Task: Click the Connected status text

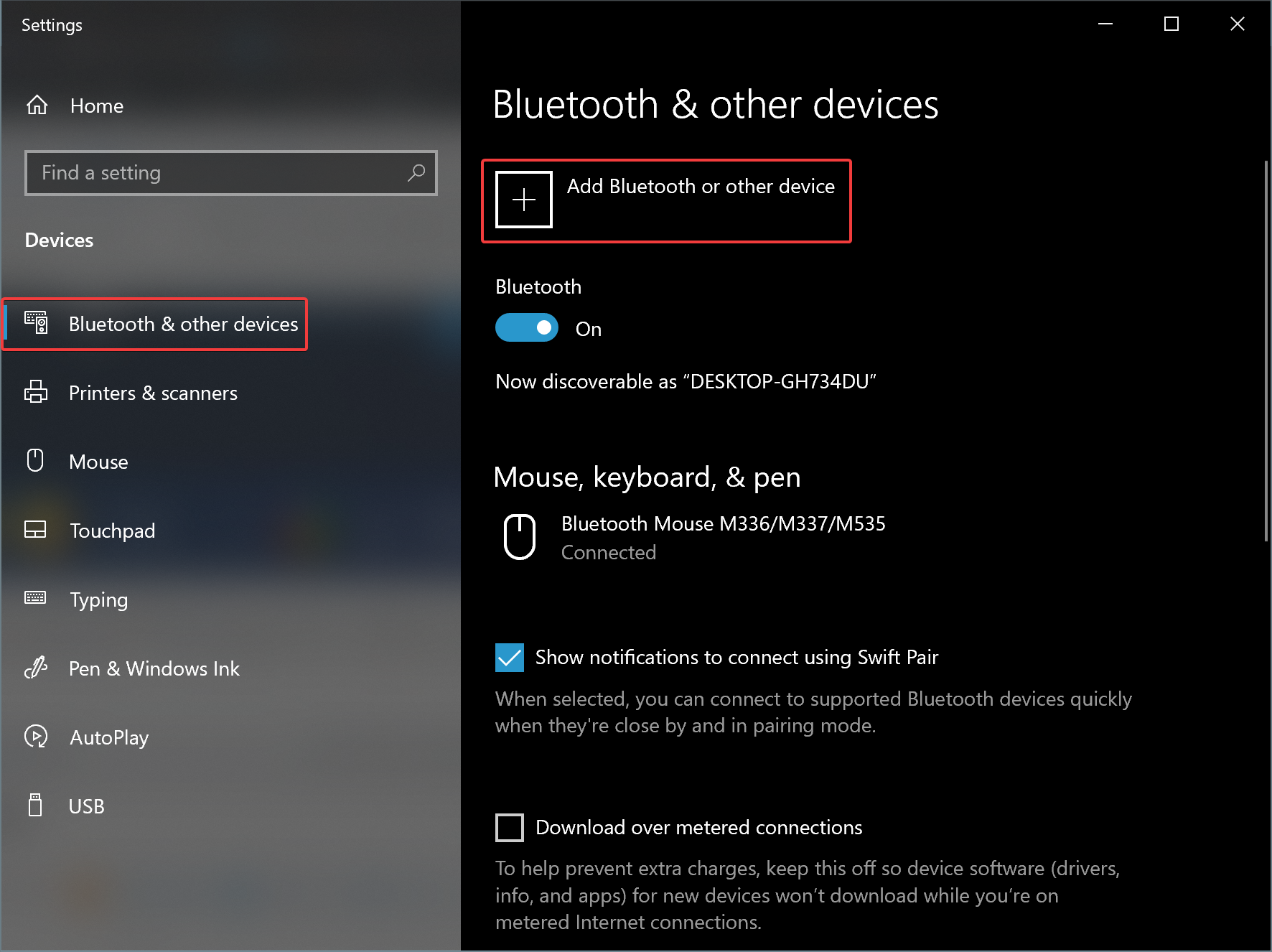Action: 608,553
